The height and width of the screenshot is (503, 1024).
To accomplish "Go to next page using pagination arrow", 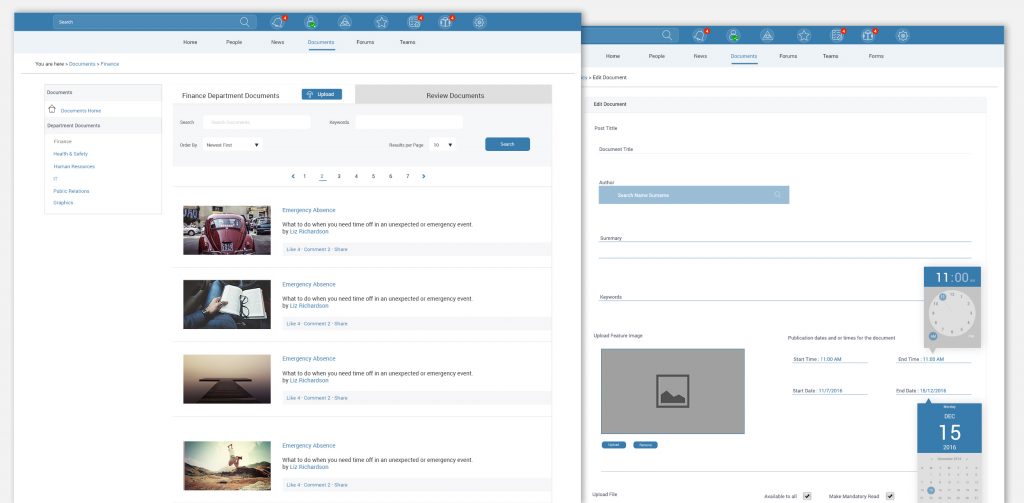I will tap(424, 176).
